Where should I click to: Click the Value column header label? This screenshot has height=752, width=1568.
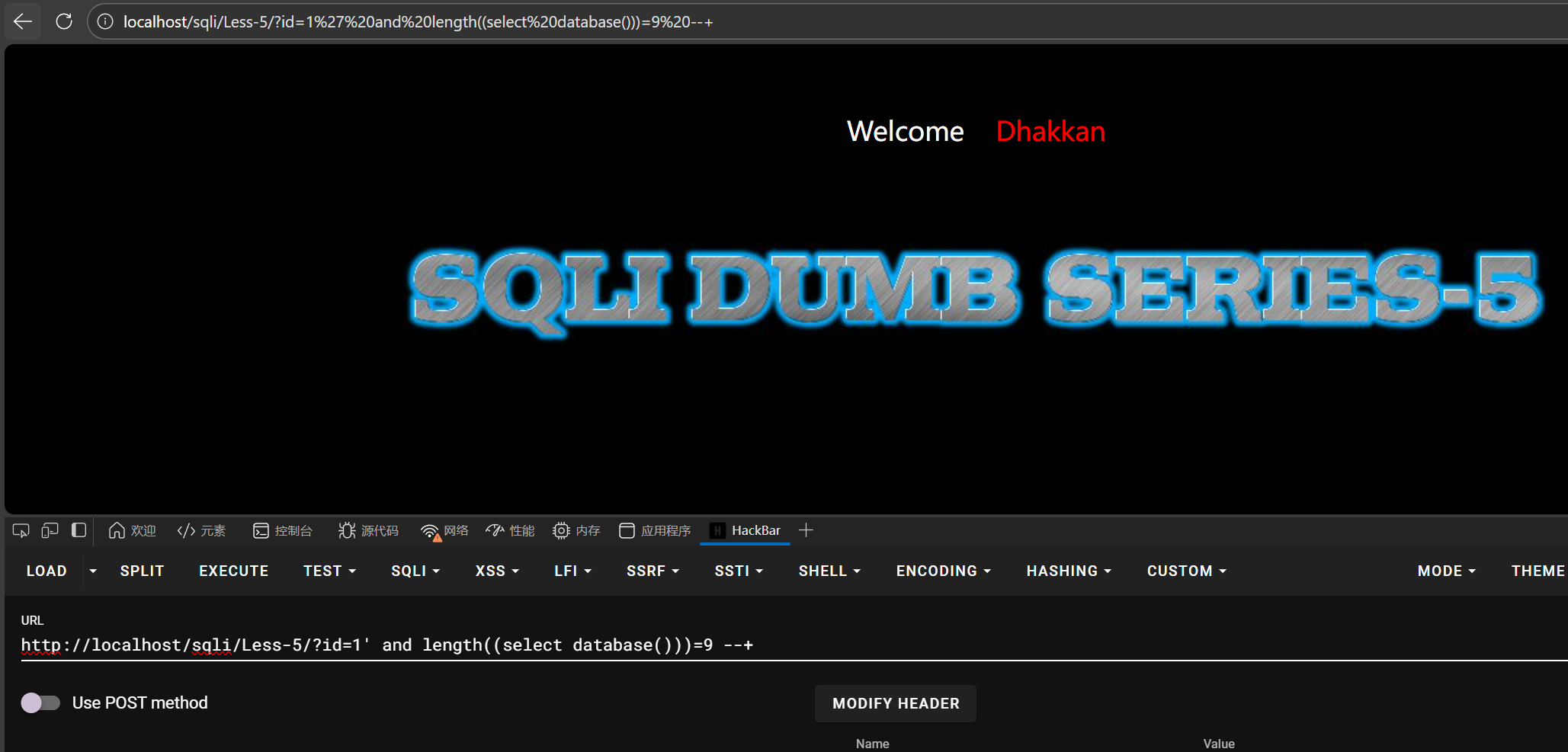(1219, 744)
